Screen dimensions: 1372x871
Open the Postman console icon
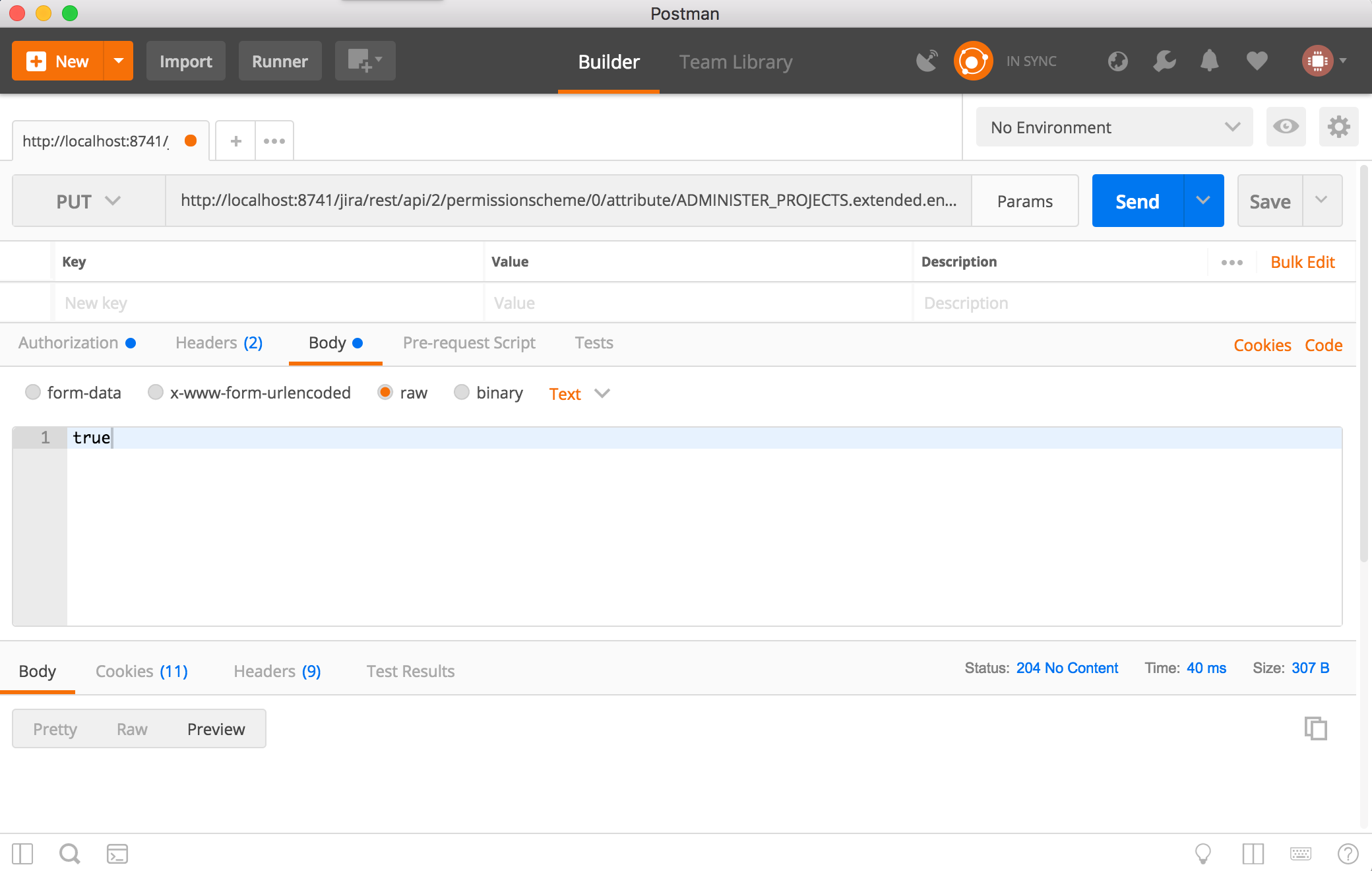tap(117, 854)
